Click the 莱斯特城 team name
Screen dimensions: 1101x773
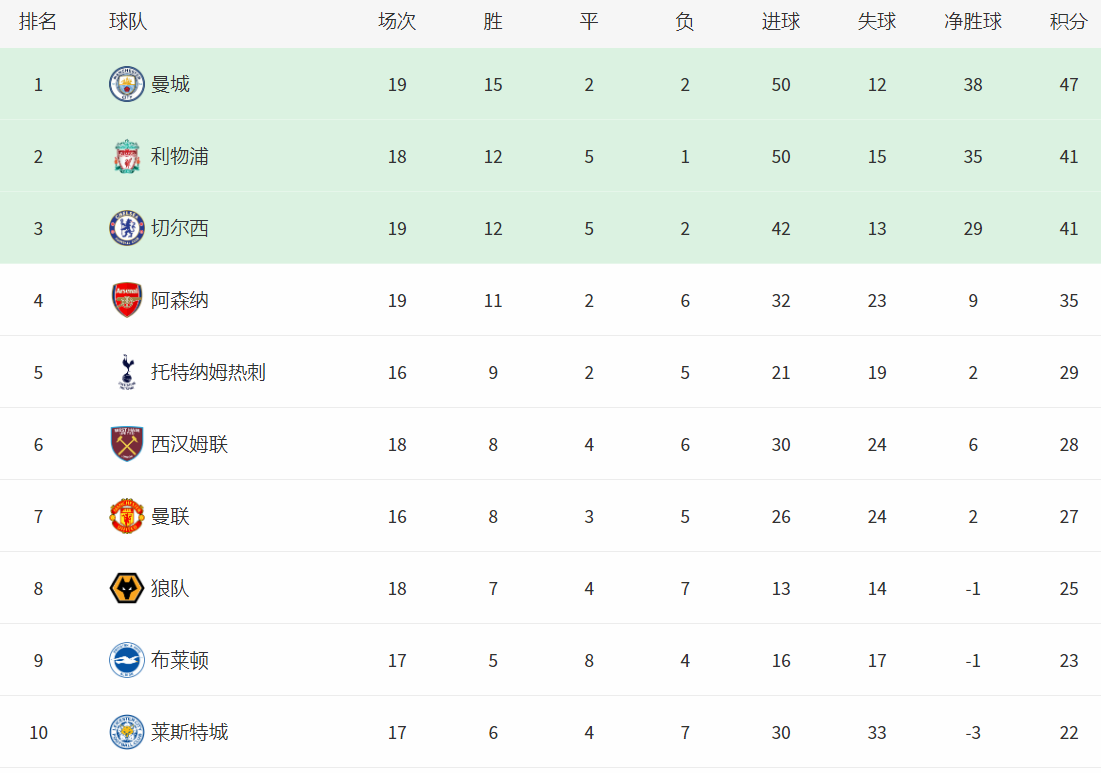point(189,733)
